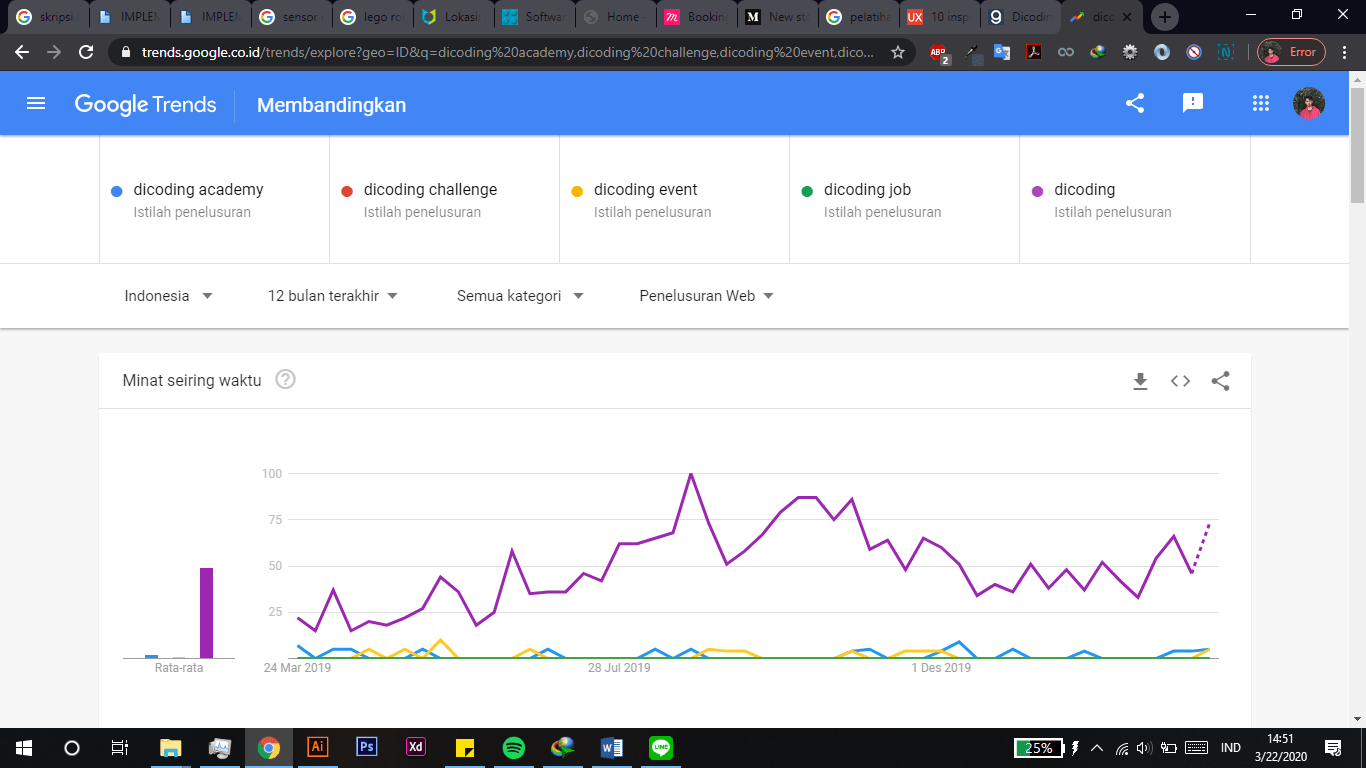This screenshot has height=768, width=1366.
Task: Reload the page
Action: tap(86, 52)
